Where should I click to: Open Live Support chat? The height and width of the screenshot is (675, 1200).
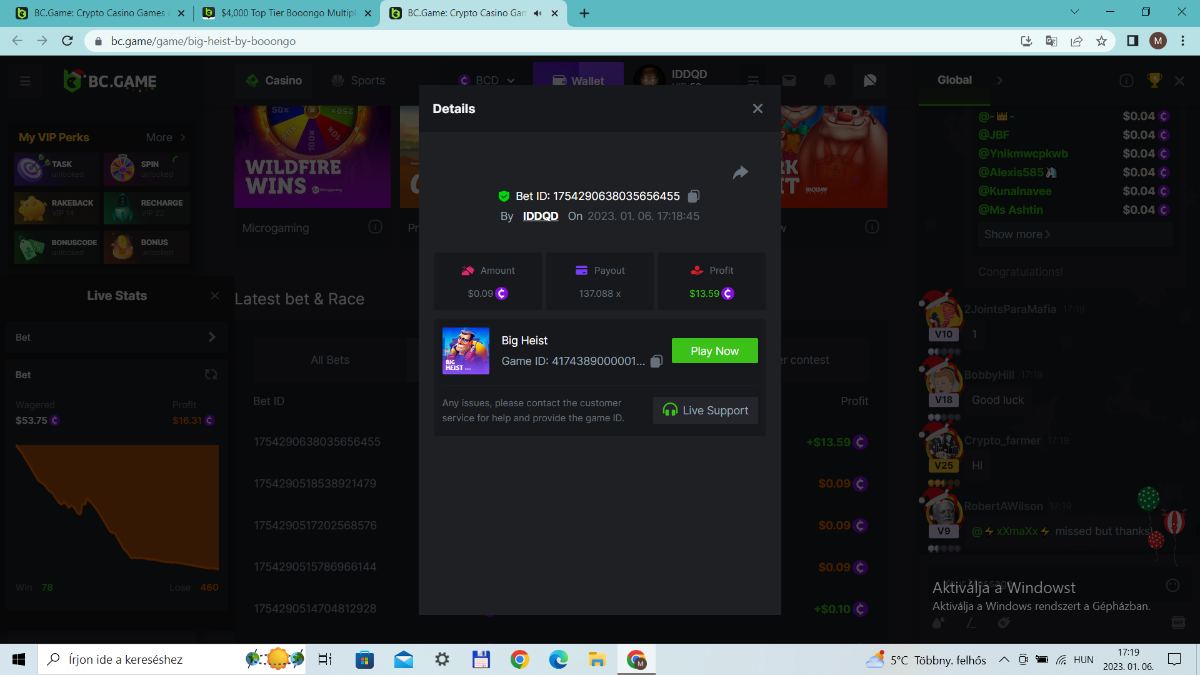click(705, 410)
